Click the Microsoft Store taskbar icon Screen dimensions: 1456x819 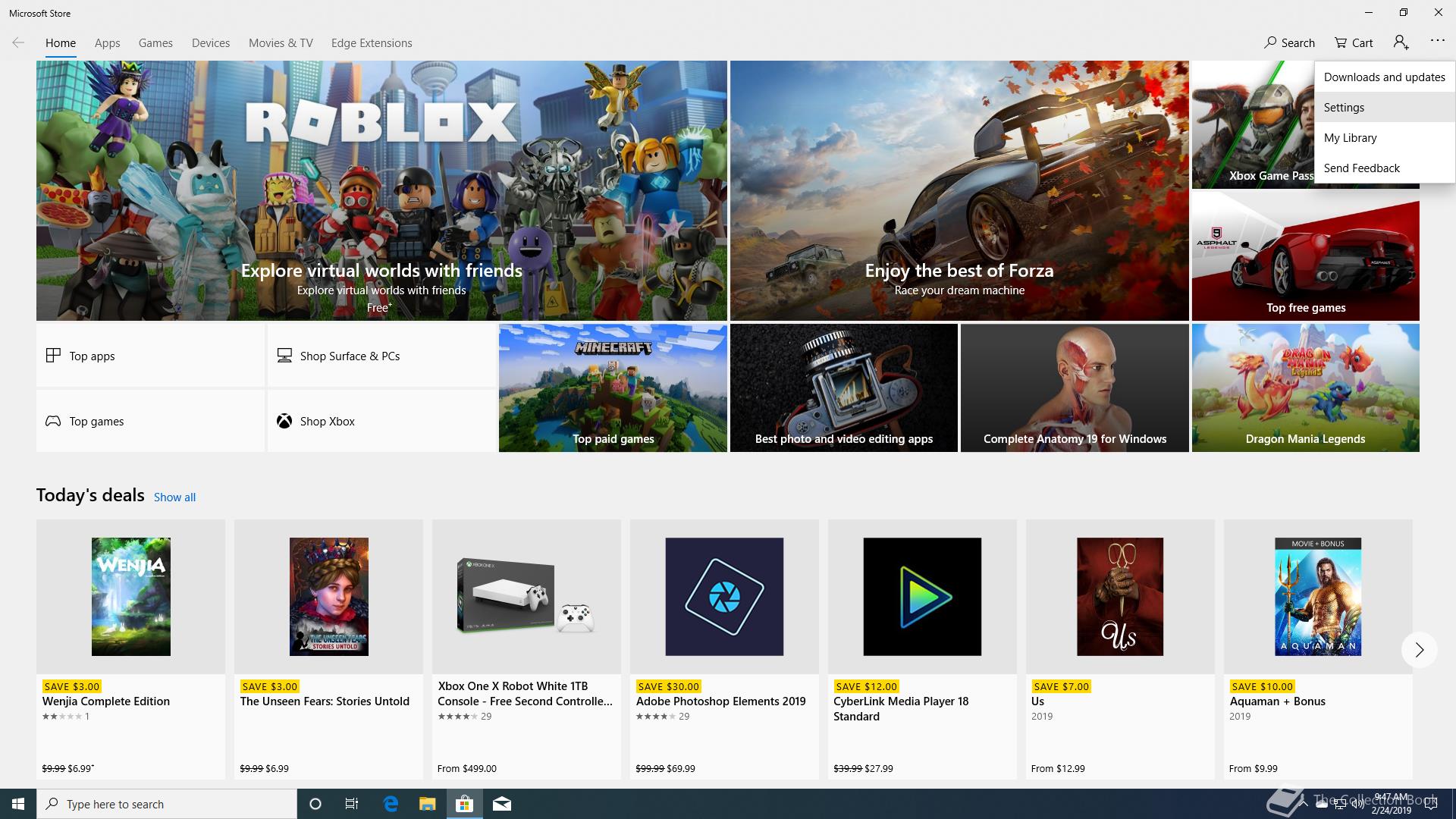coord(464,804)
